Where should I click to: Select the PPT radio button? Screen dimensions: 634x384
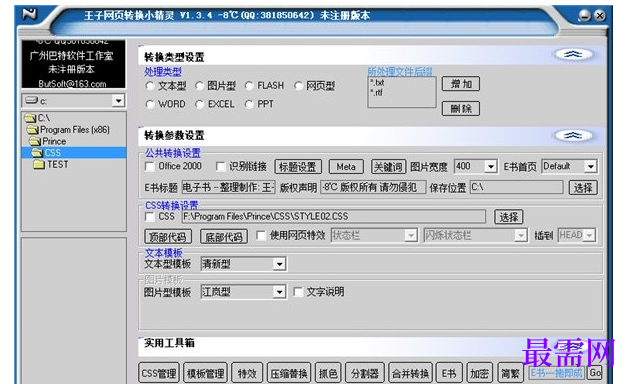[x=249, y=104]
